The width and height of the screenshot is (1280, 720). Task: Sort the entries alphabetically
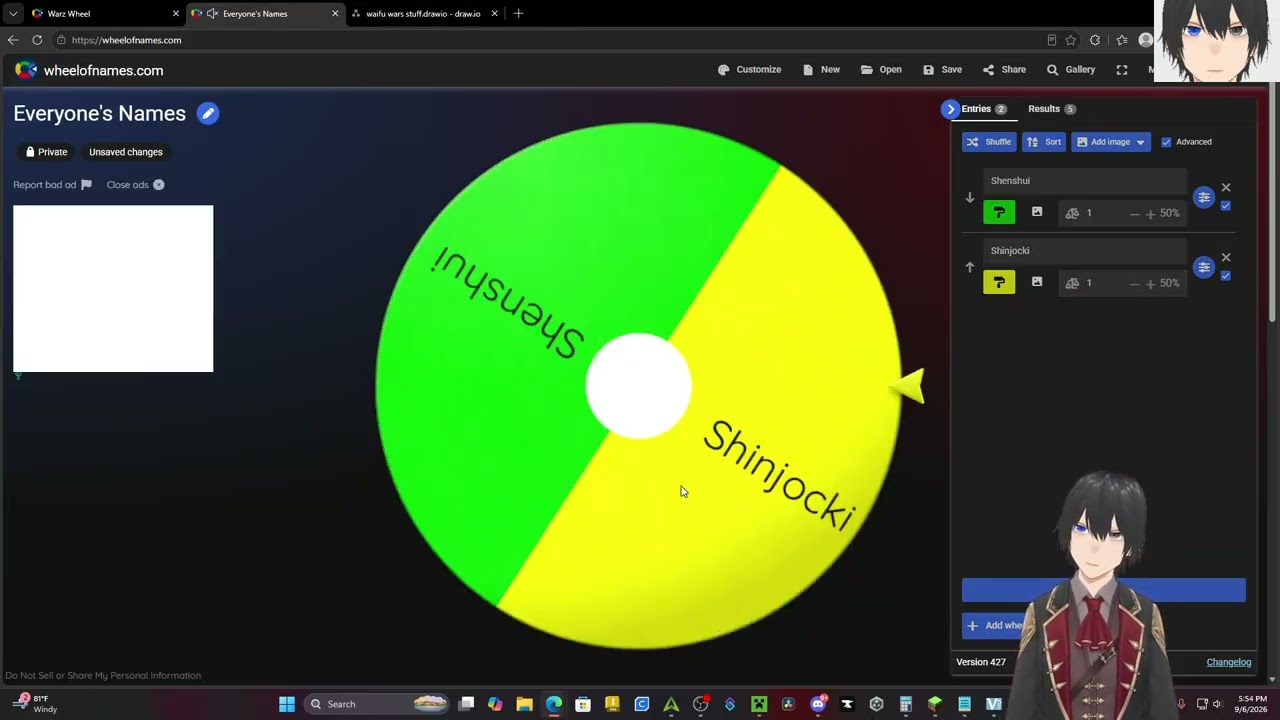click(1044, 142)
